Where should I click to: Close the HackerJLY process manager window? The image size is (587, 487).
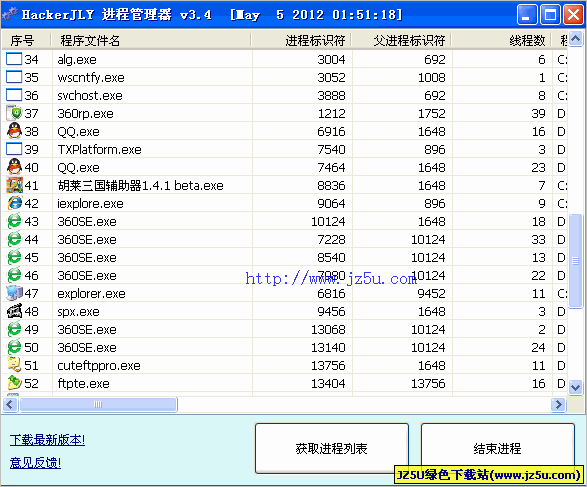tap(573, 15)
